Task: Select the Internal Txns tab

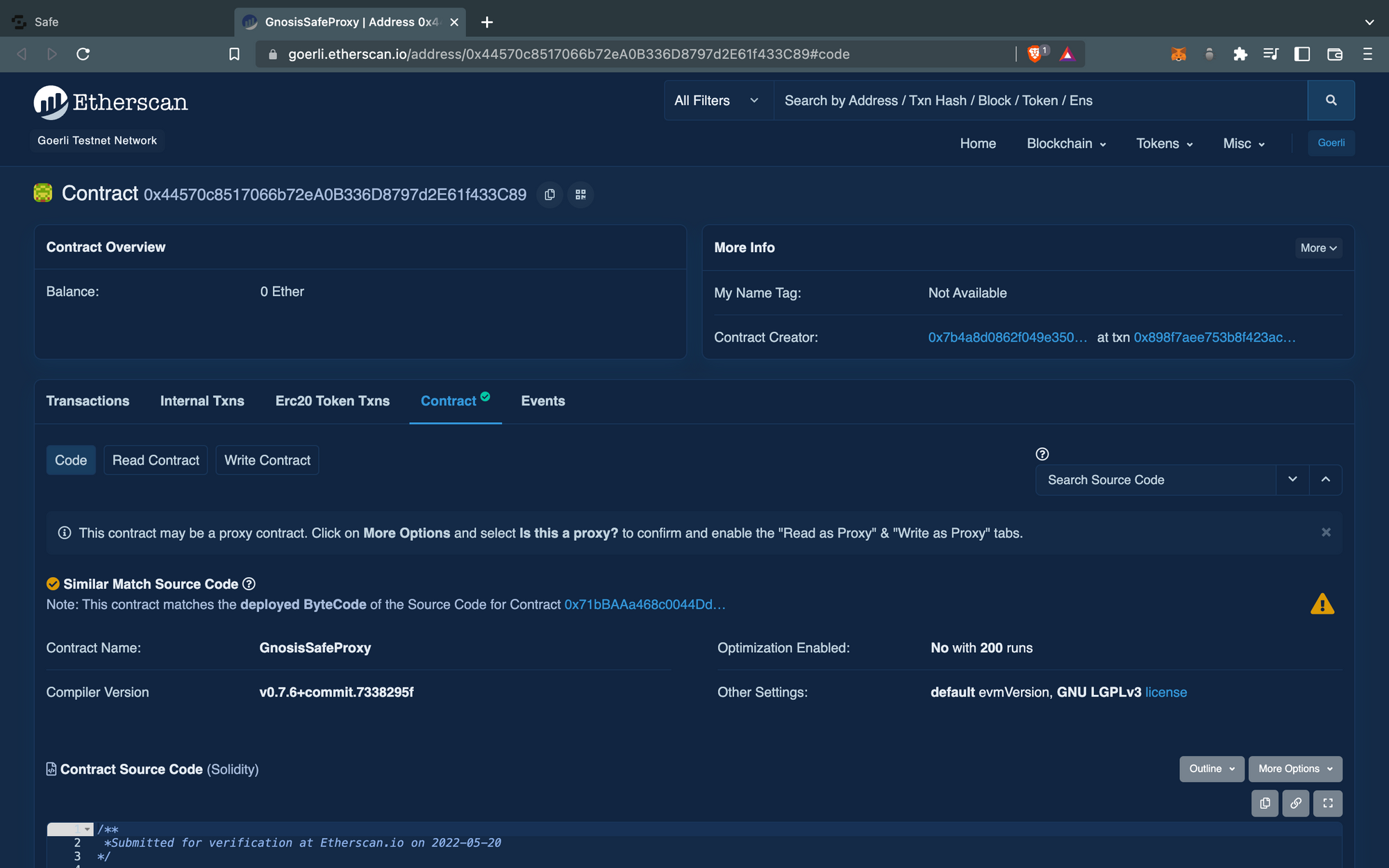Action: pos(201,401)
